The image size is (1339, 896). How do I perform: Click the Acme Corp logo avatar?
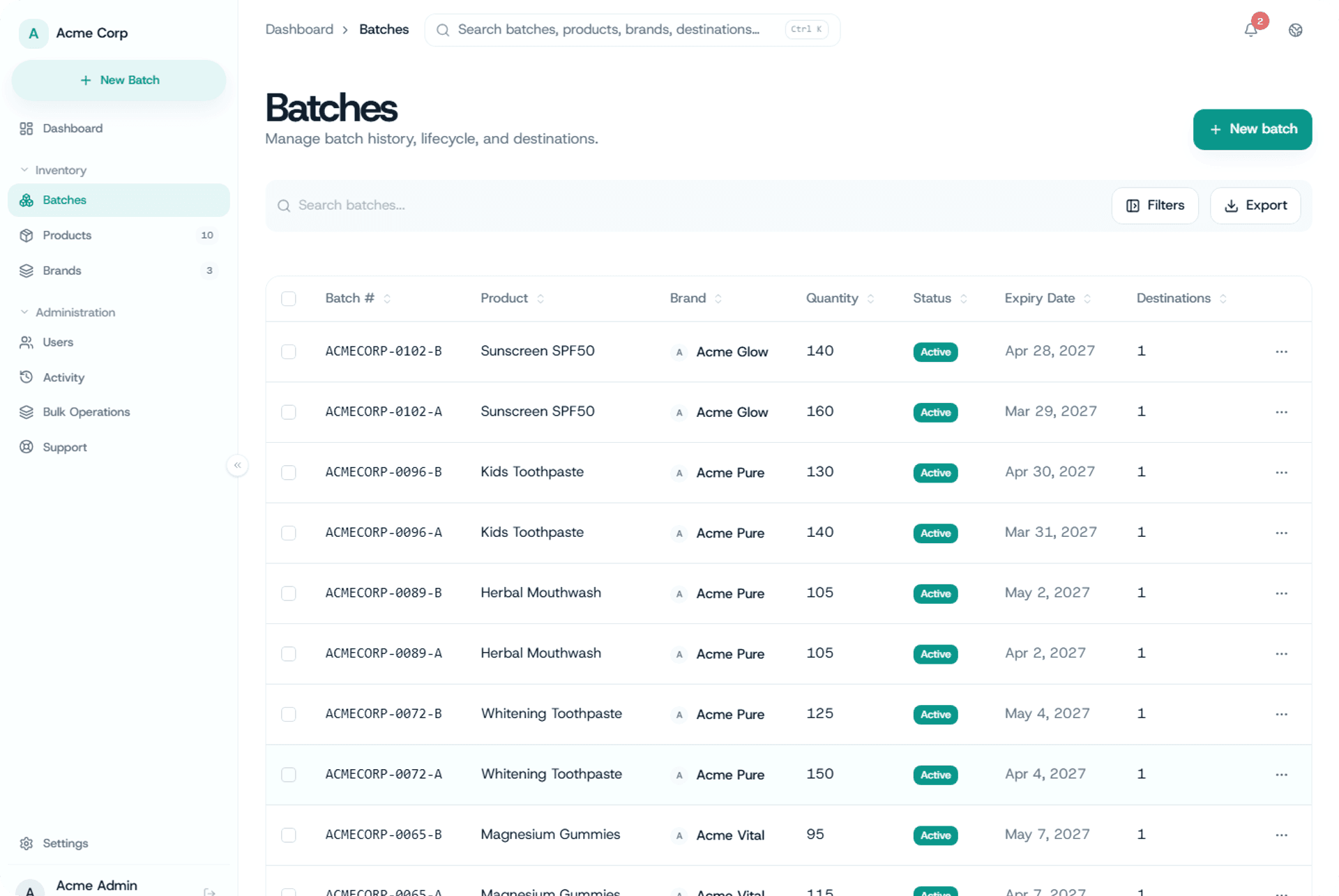(33, 33)
